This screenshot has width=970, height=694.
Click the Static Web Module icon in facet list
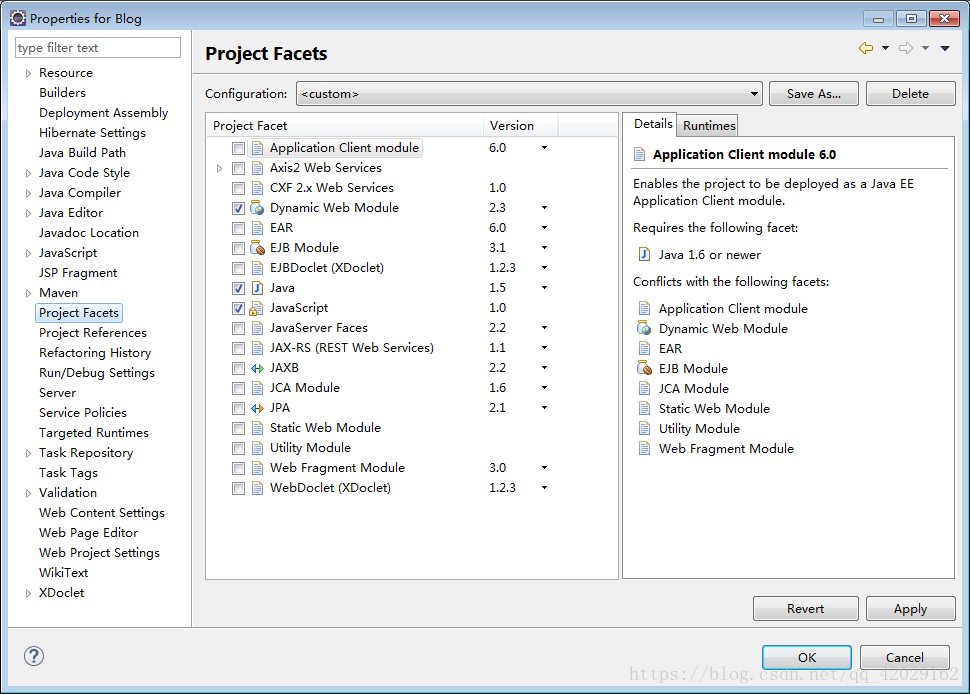click(257, 428)
